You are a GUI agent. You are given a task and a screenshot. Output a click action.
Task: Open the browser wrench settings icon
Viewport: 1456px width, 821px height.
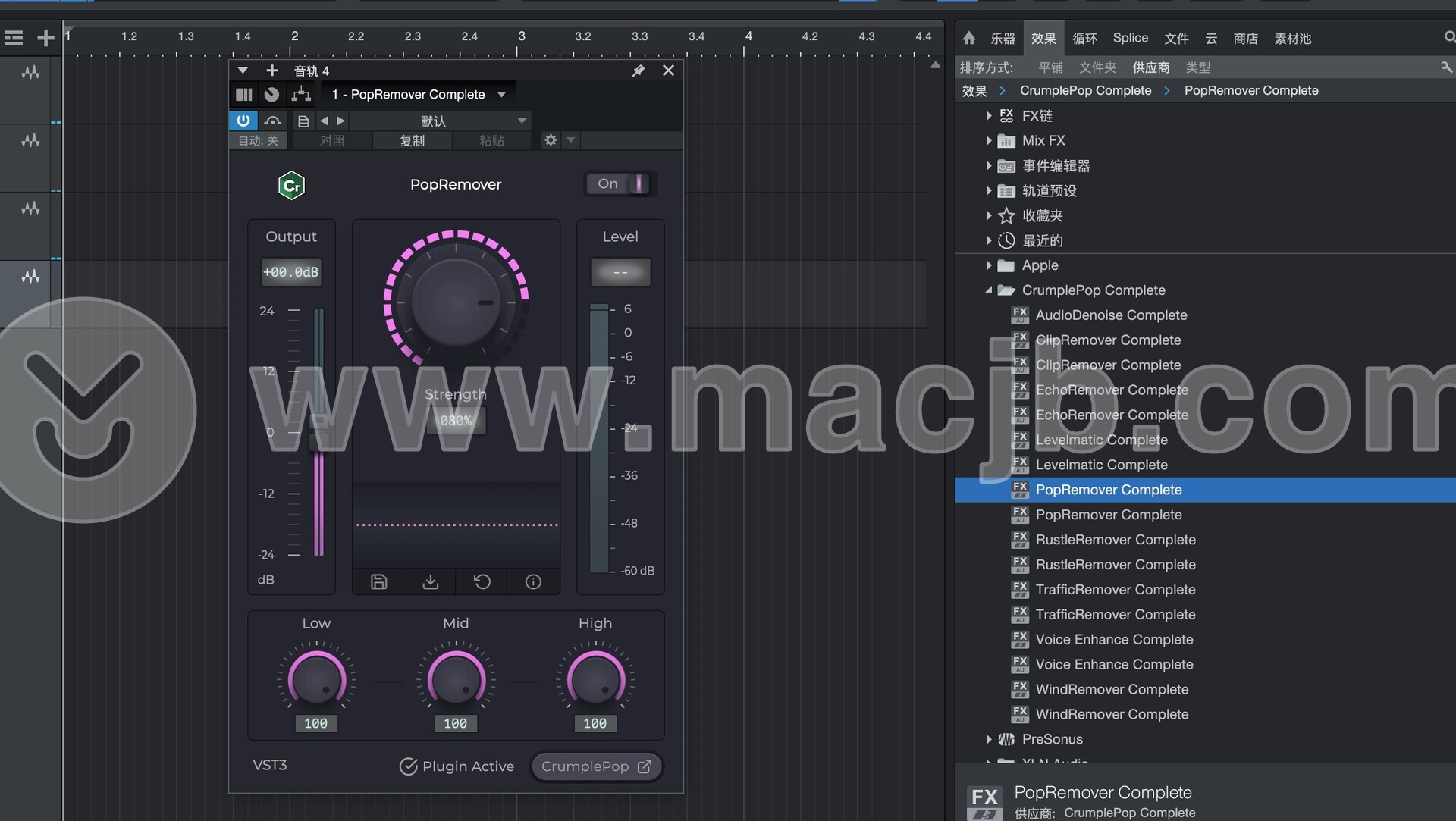click(1446, 67)
